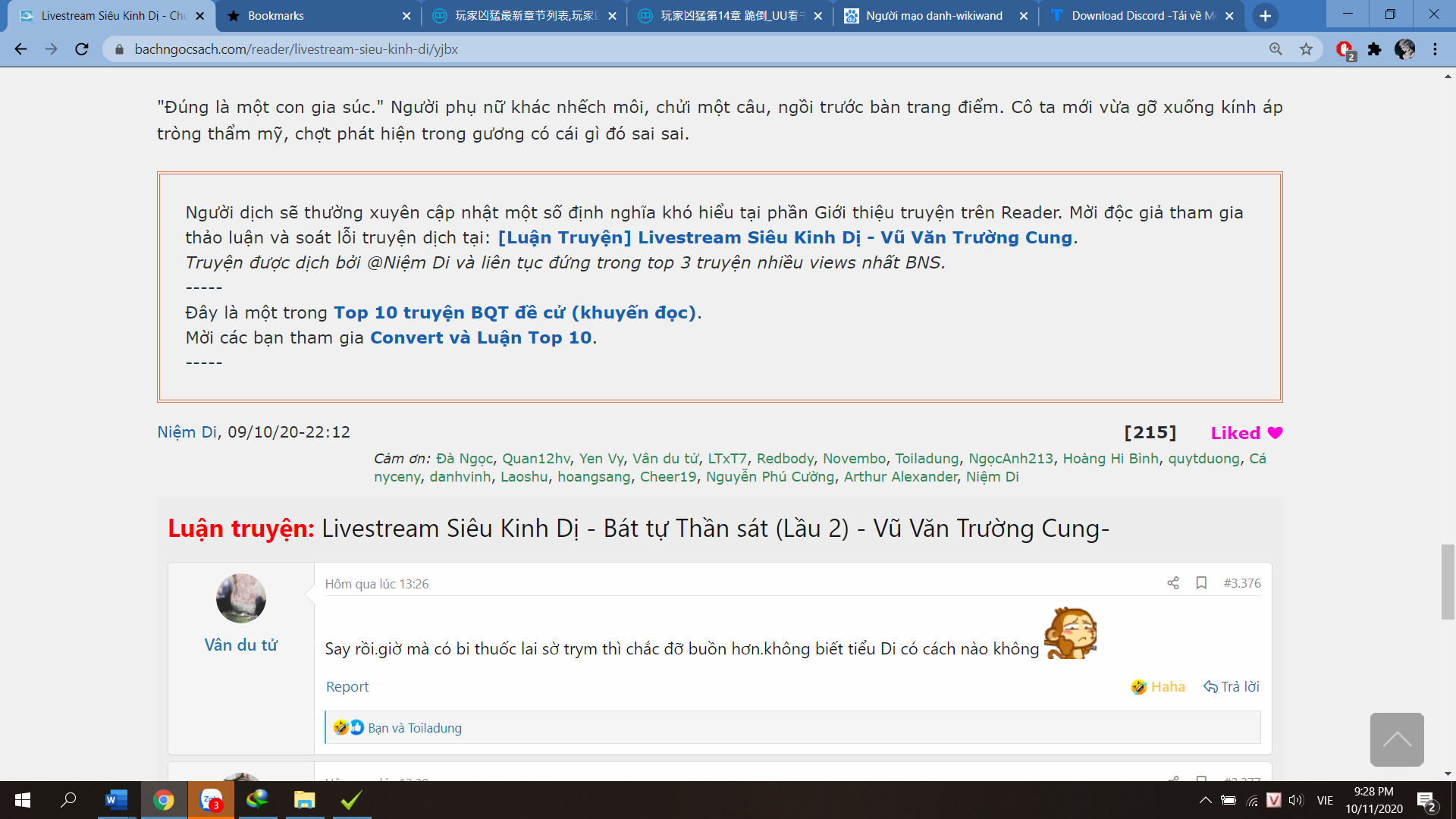Click Vân du tử avatar thumbnail

tap(241, 598)
